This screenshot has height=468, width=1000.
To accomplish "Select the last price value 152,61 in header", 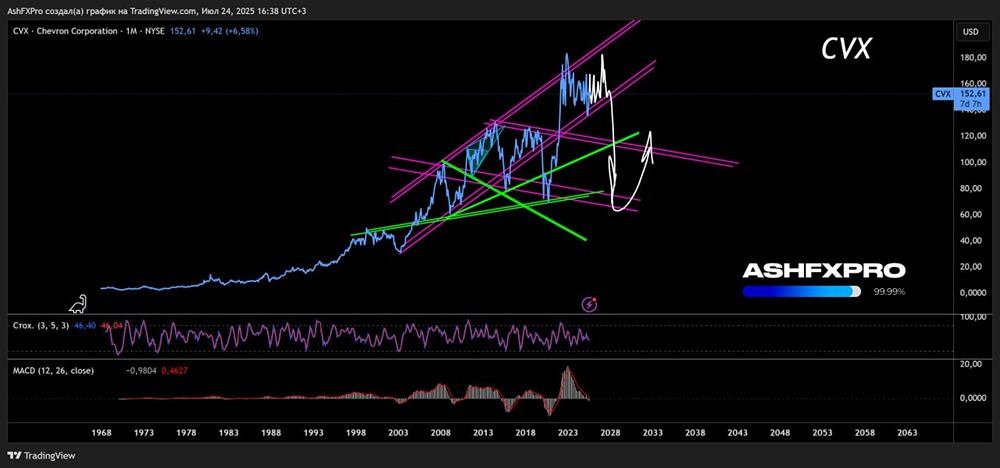I will (x=182, y=31).
